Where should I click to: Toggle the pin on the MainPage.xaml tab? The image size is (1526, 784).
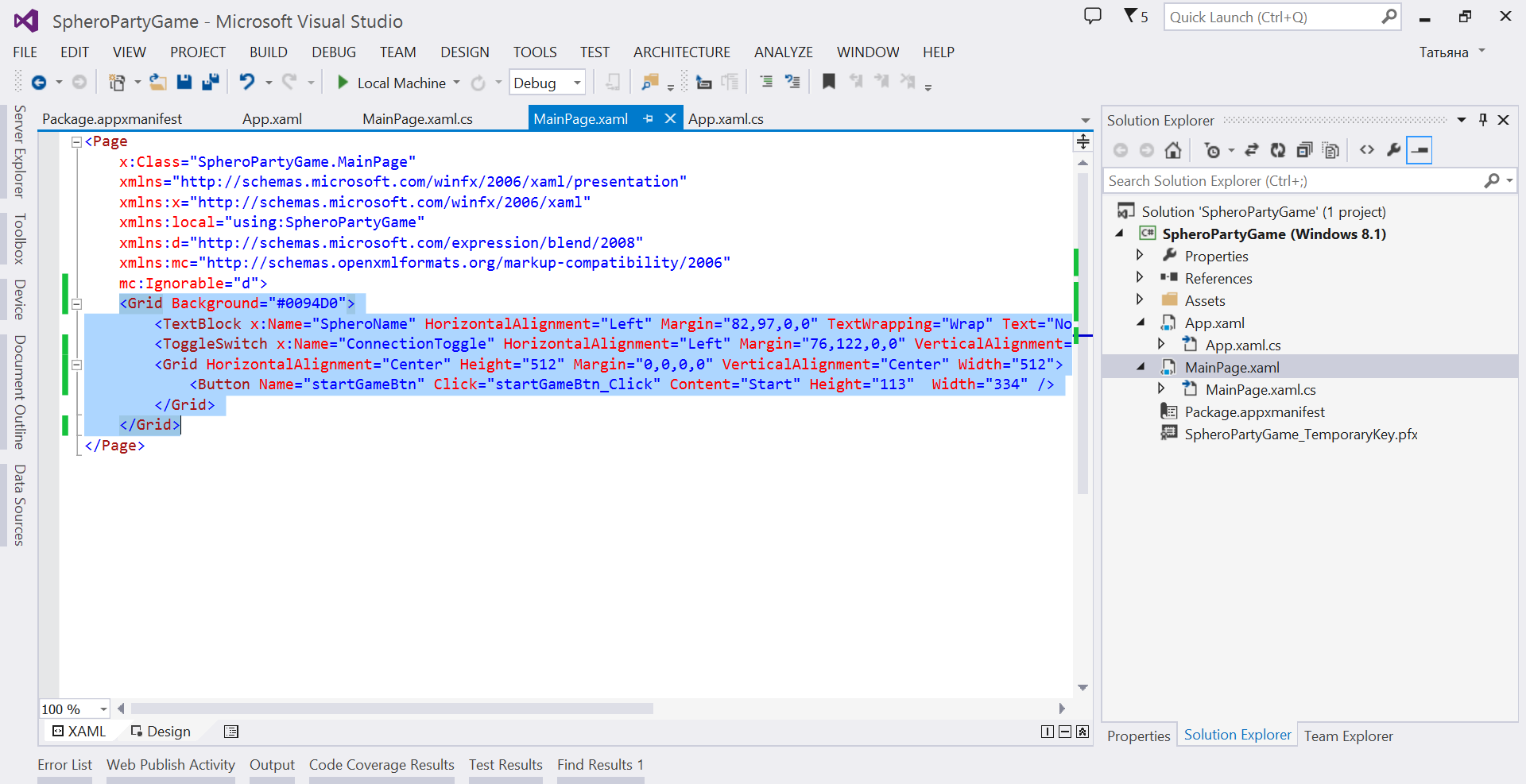click(649, 119)
